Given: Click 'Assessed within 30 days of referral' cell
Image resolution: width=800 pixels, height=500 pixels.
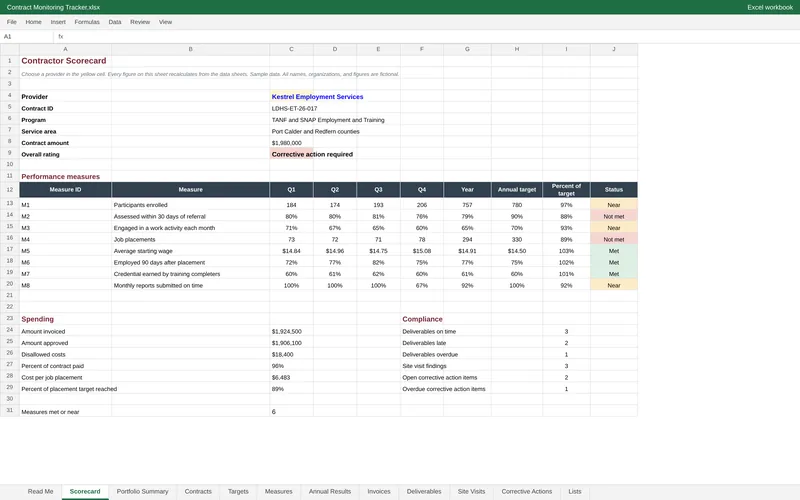Looking at the screenshot, I should [190, 216].
